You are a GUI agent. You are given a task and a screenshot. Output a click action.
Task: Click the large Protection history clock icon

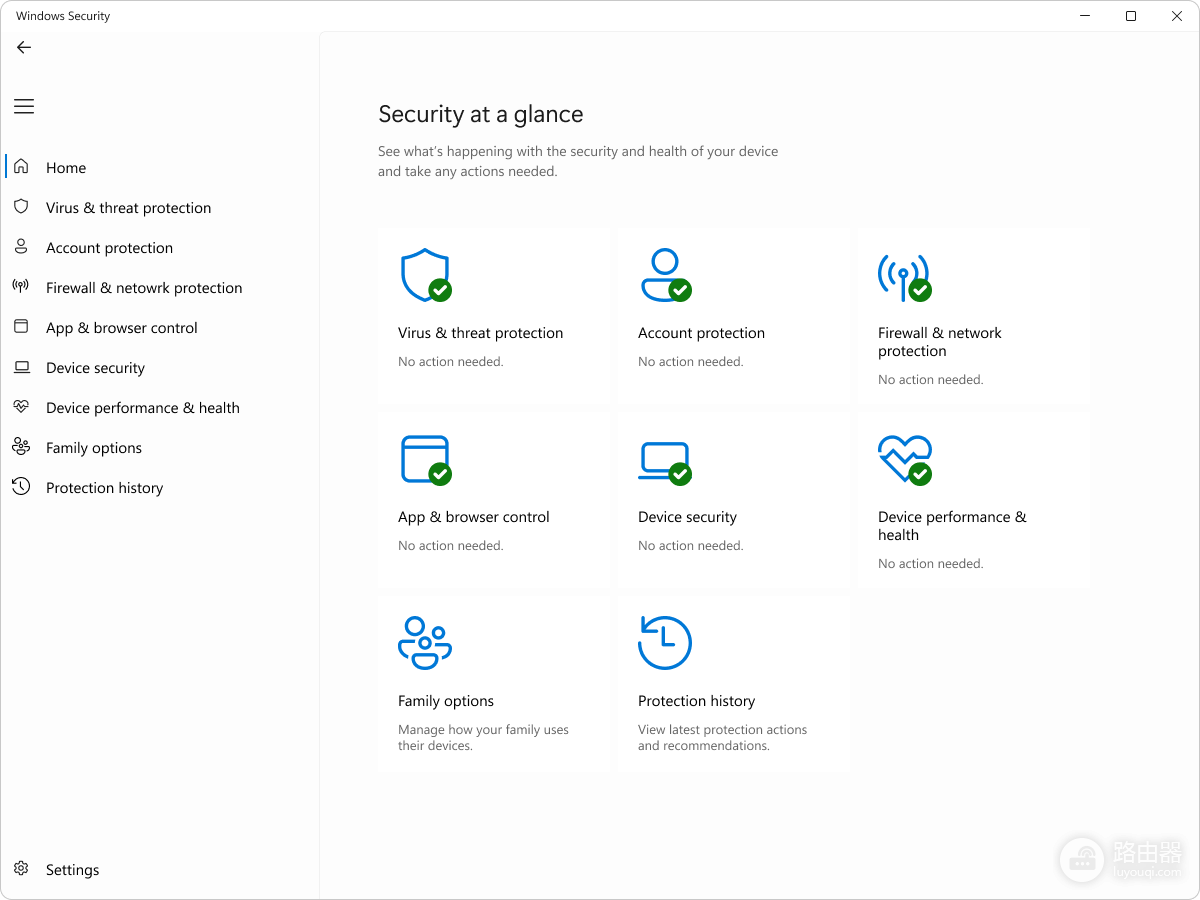(665, 643)
